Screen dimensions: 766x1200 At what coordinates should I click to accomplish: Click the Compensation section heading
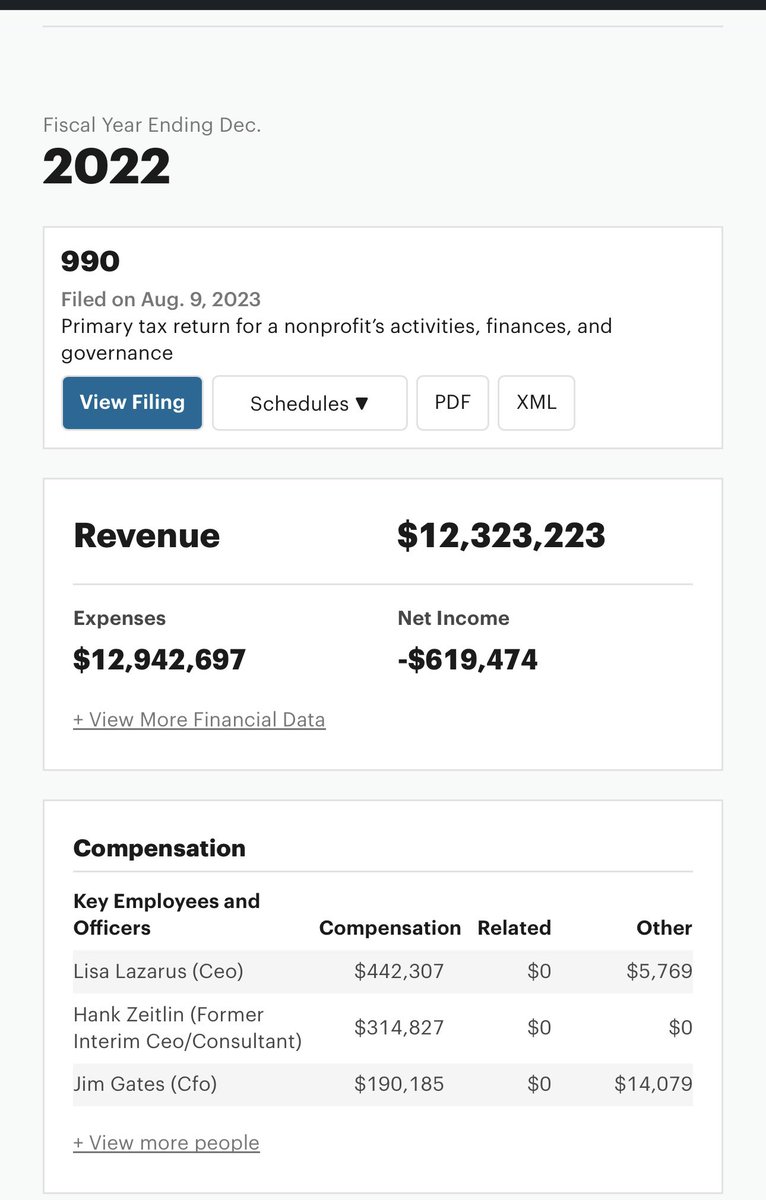(159, 848)
